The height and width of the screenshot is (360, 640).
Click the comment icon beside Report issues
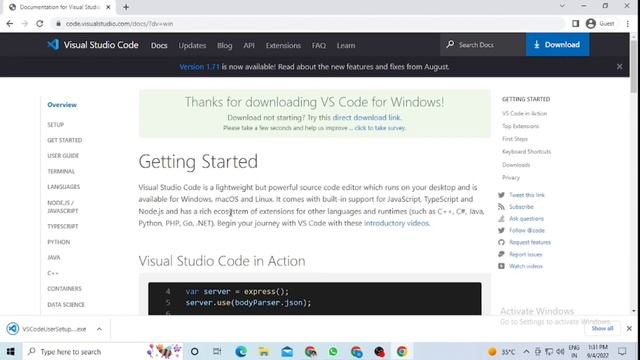click(x=501, y=254)
